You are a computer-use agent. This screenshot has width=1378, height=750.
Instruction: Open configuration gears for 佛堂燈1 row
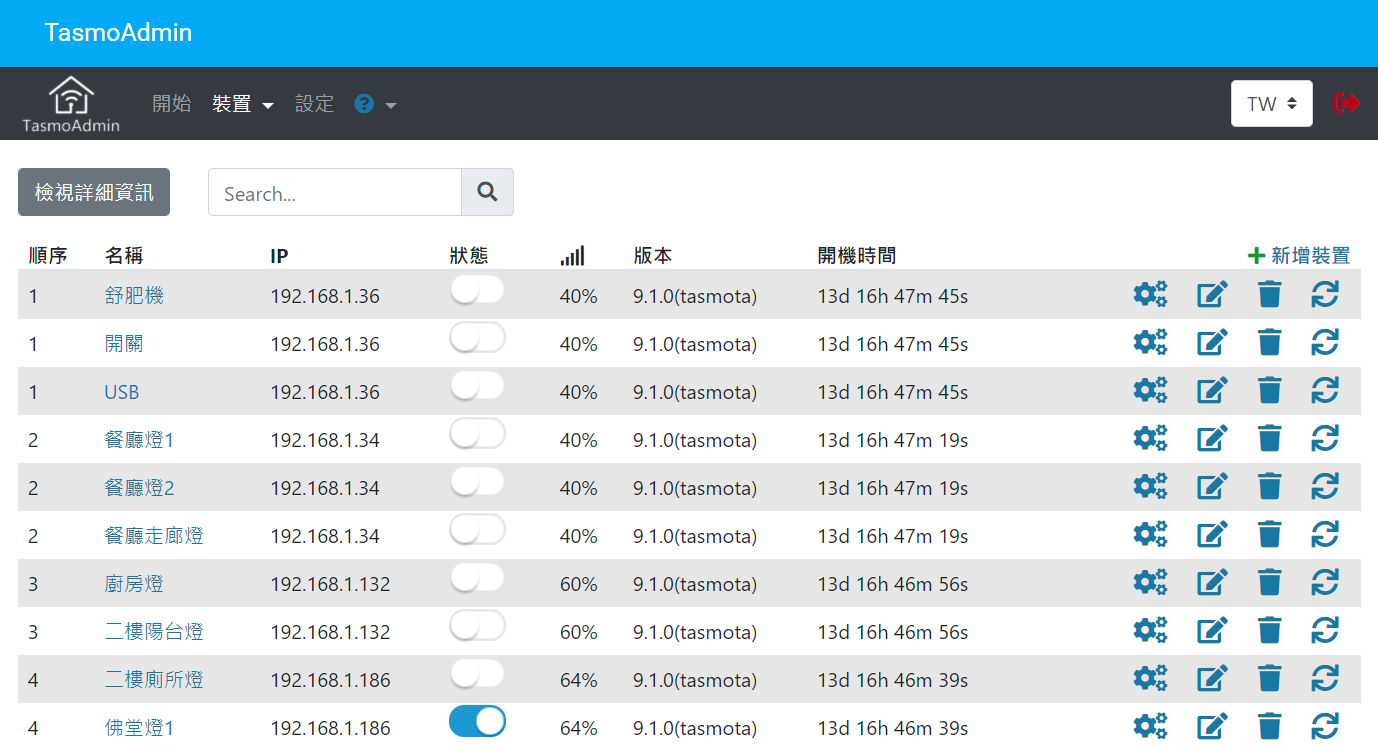(1150, 726)
